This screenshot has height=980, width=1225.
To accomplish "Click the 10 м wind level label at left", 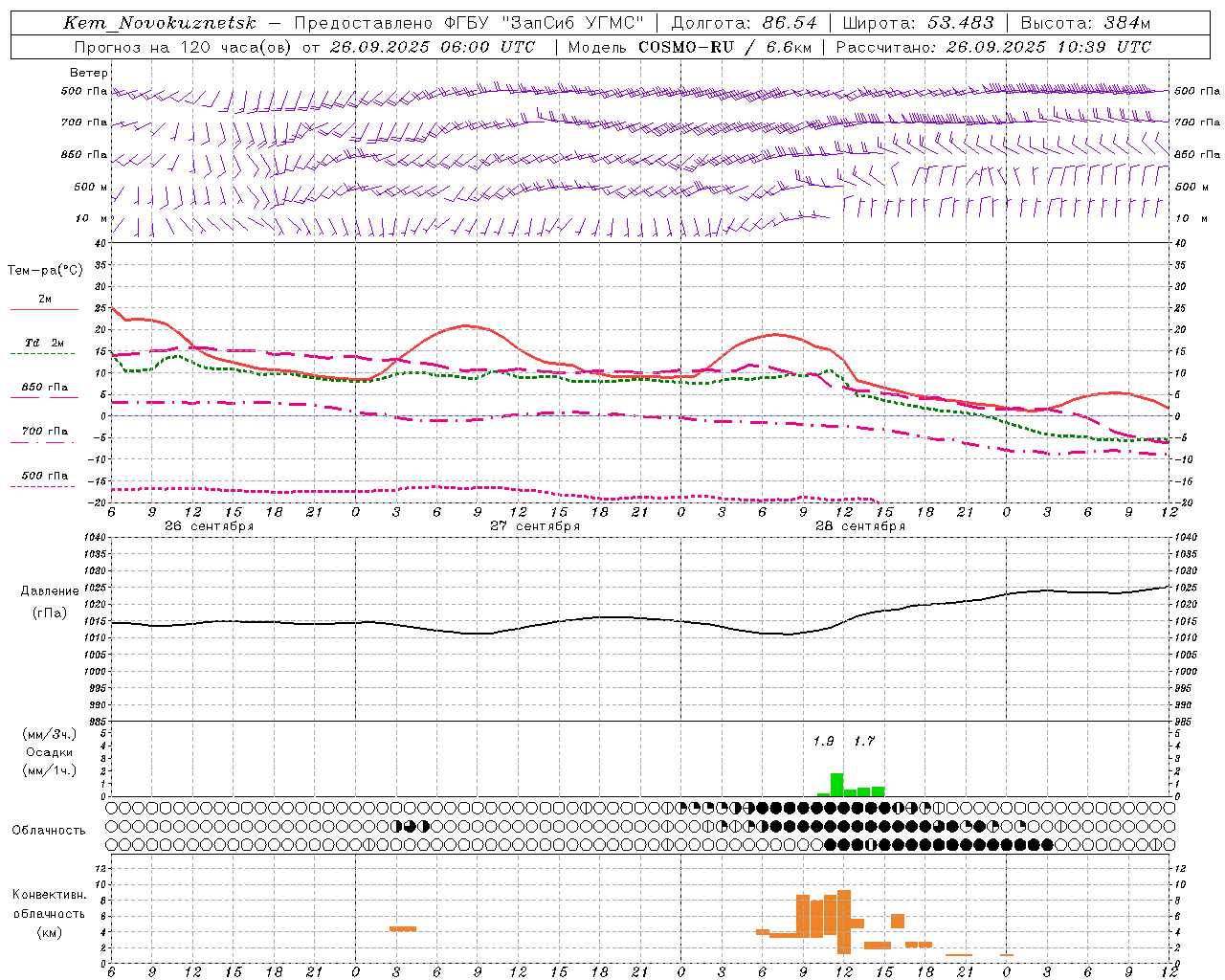I will click(91, 218).
